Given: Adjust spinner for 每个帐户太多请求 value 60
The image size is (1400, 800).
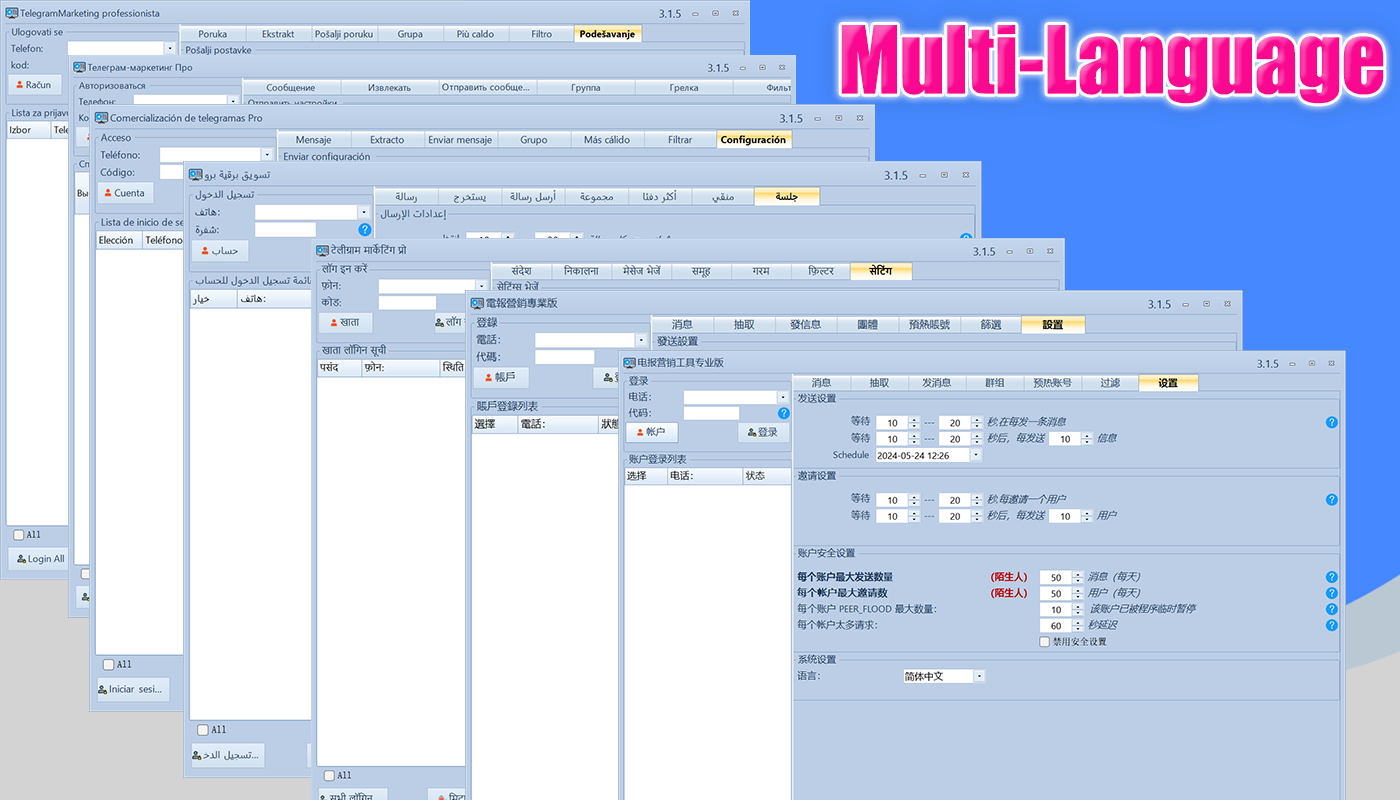Looking at the screenshot, I should click(1077, 625).
